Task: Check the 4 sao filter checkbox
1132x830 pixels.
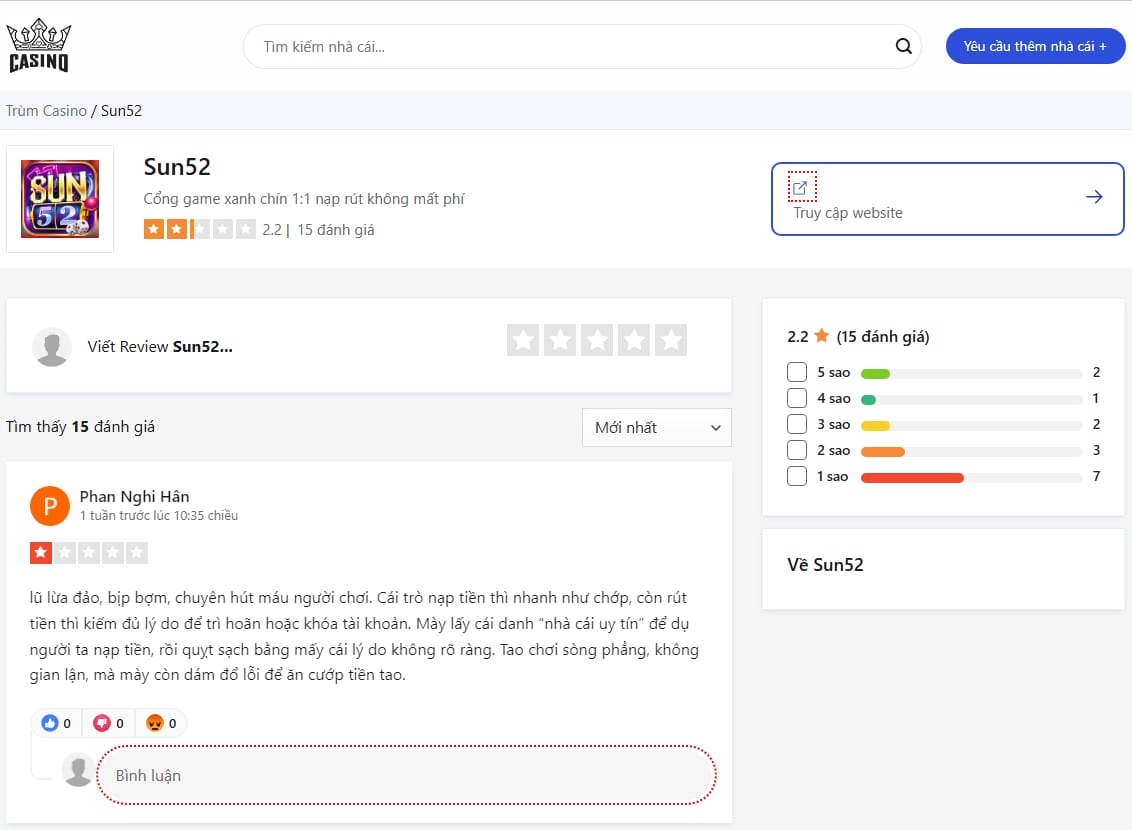Action: [x=797, y=398]
